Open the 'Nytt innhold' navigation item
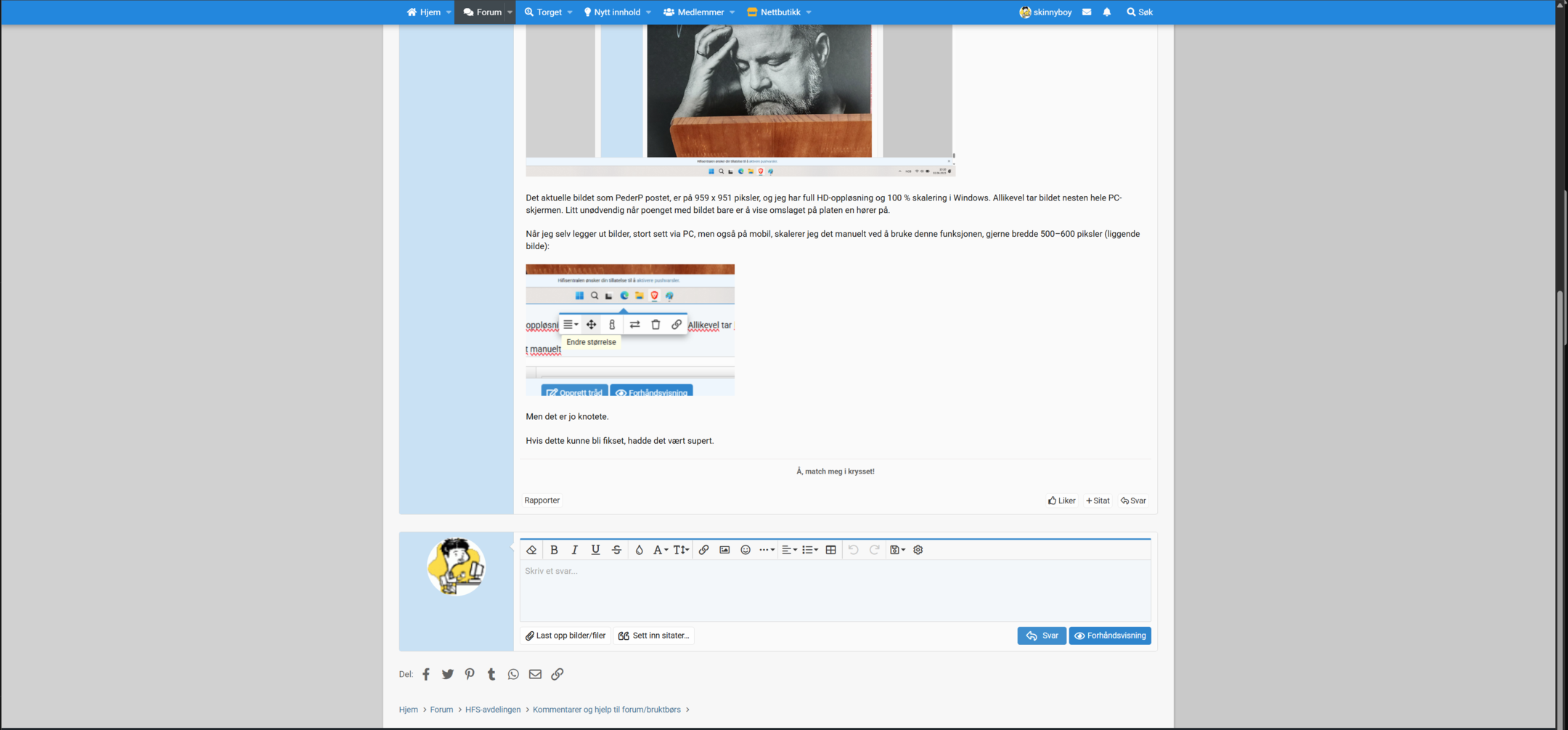Screen dimensions: 1568x730 pos(612,12)
